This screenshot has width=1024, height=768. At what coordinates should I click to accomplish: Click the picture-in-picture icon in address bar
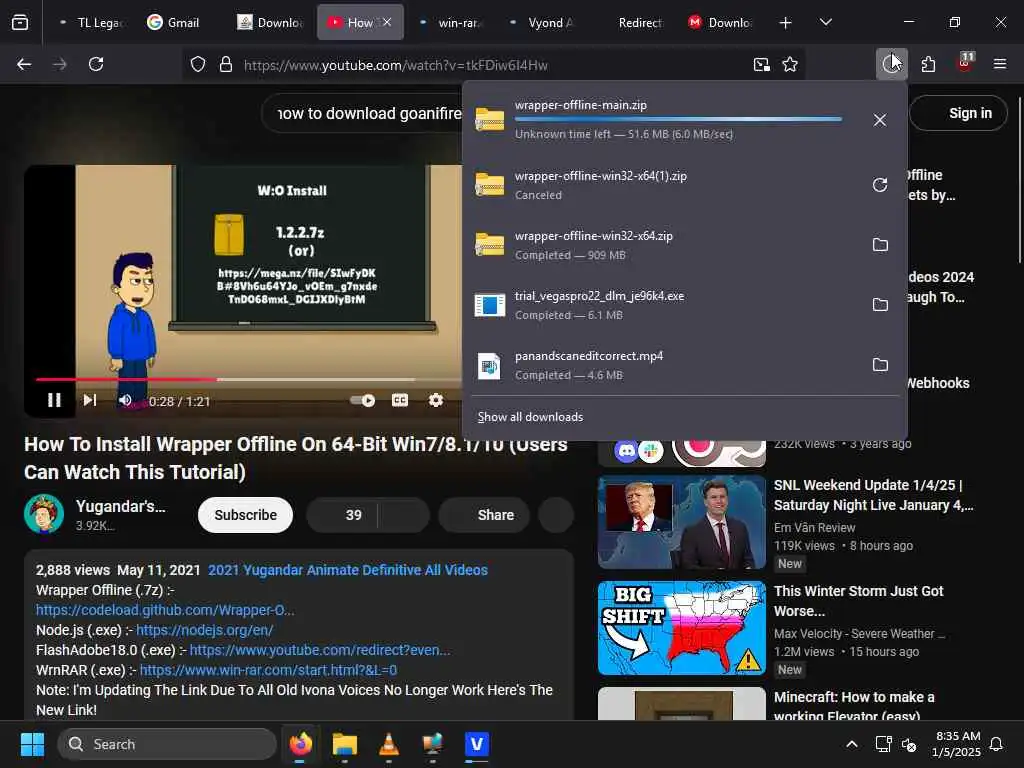pos(761,65)
